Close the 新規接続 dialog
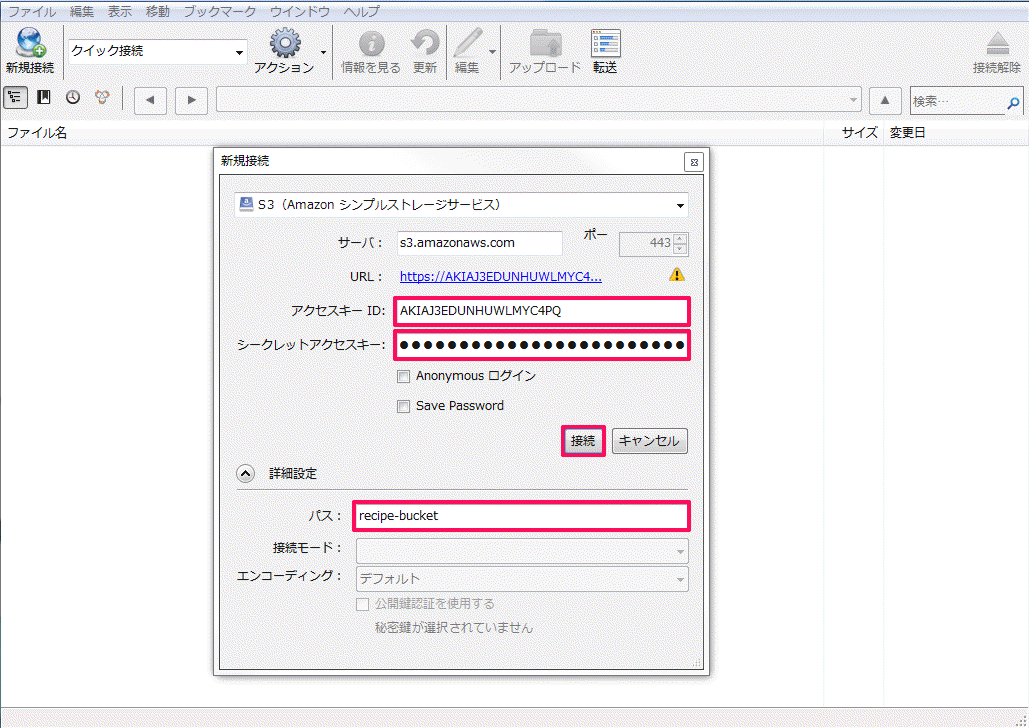The image size is (1029, 728). 694,162
